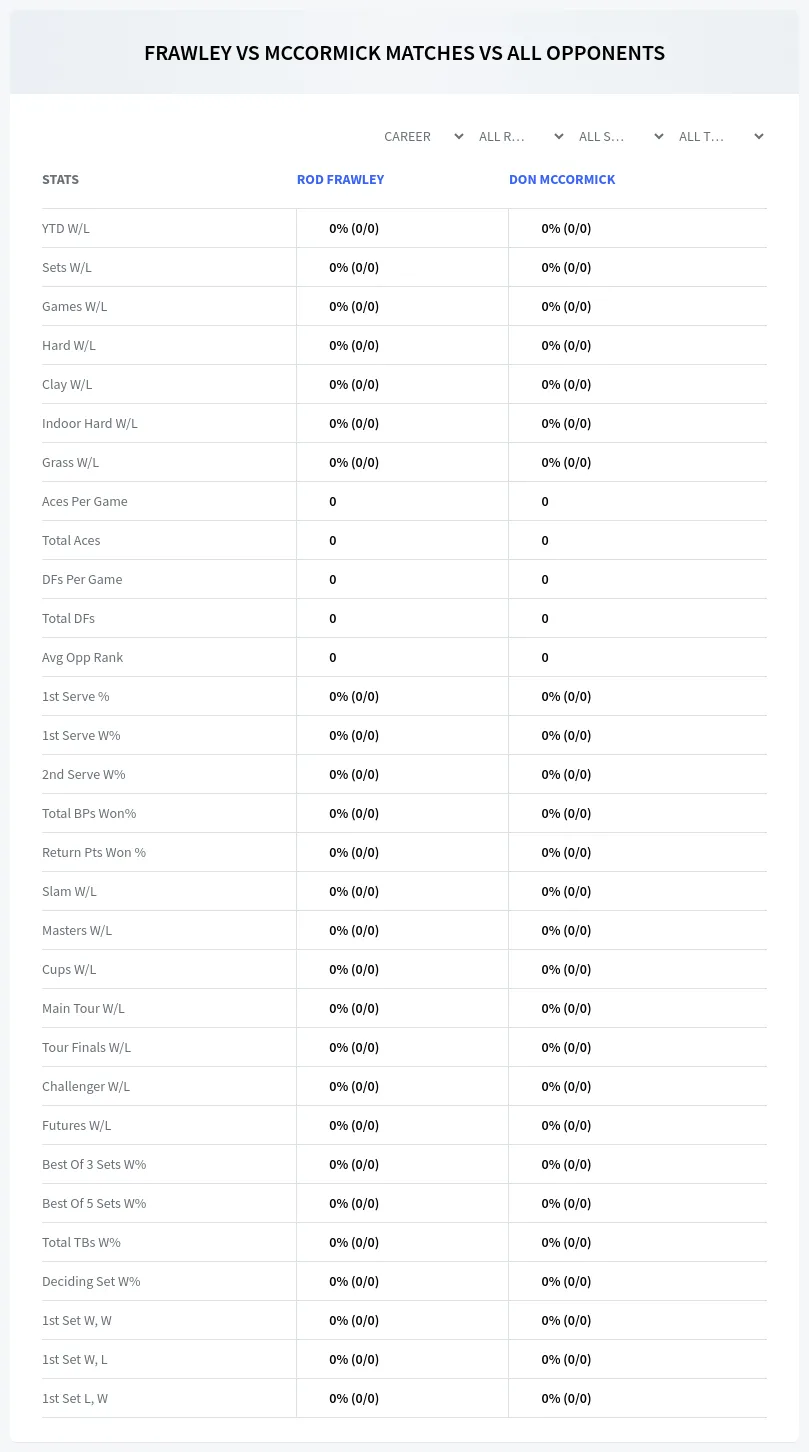Click the chevron arrow beside CAREER

click(458, 136)
